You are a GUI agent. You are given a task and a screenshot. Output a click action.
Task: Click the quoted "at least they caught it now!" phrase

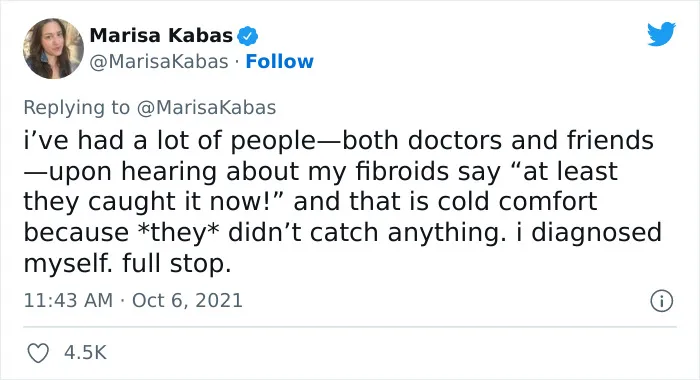coord(321,186)
